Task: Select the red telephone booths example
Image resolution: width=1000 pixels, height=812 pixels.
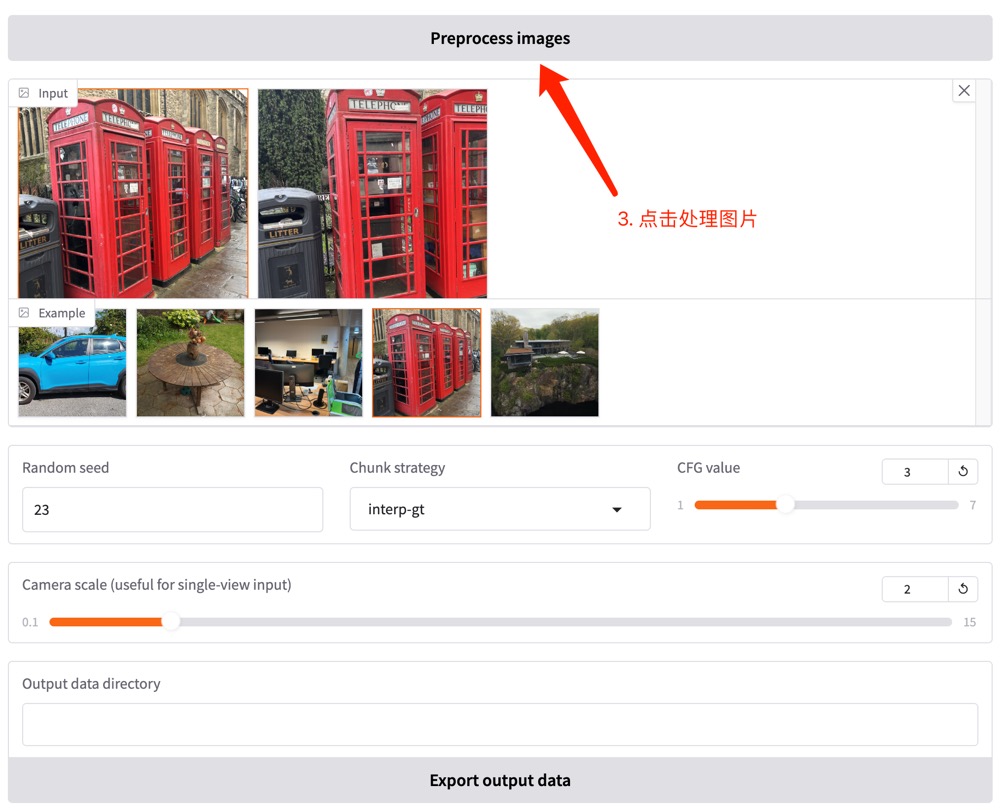Action: [427, 362]
